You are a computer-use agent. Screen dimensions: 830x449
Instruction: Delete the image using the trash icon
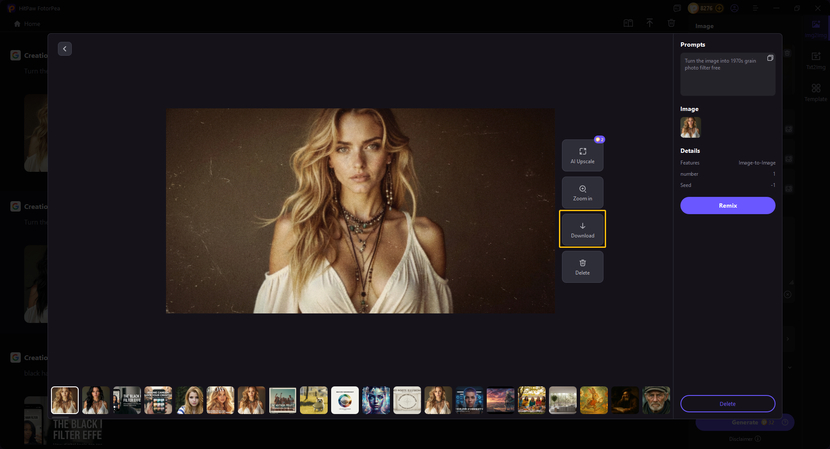click(x=582, y=266)
